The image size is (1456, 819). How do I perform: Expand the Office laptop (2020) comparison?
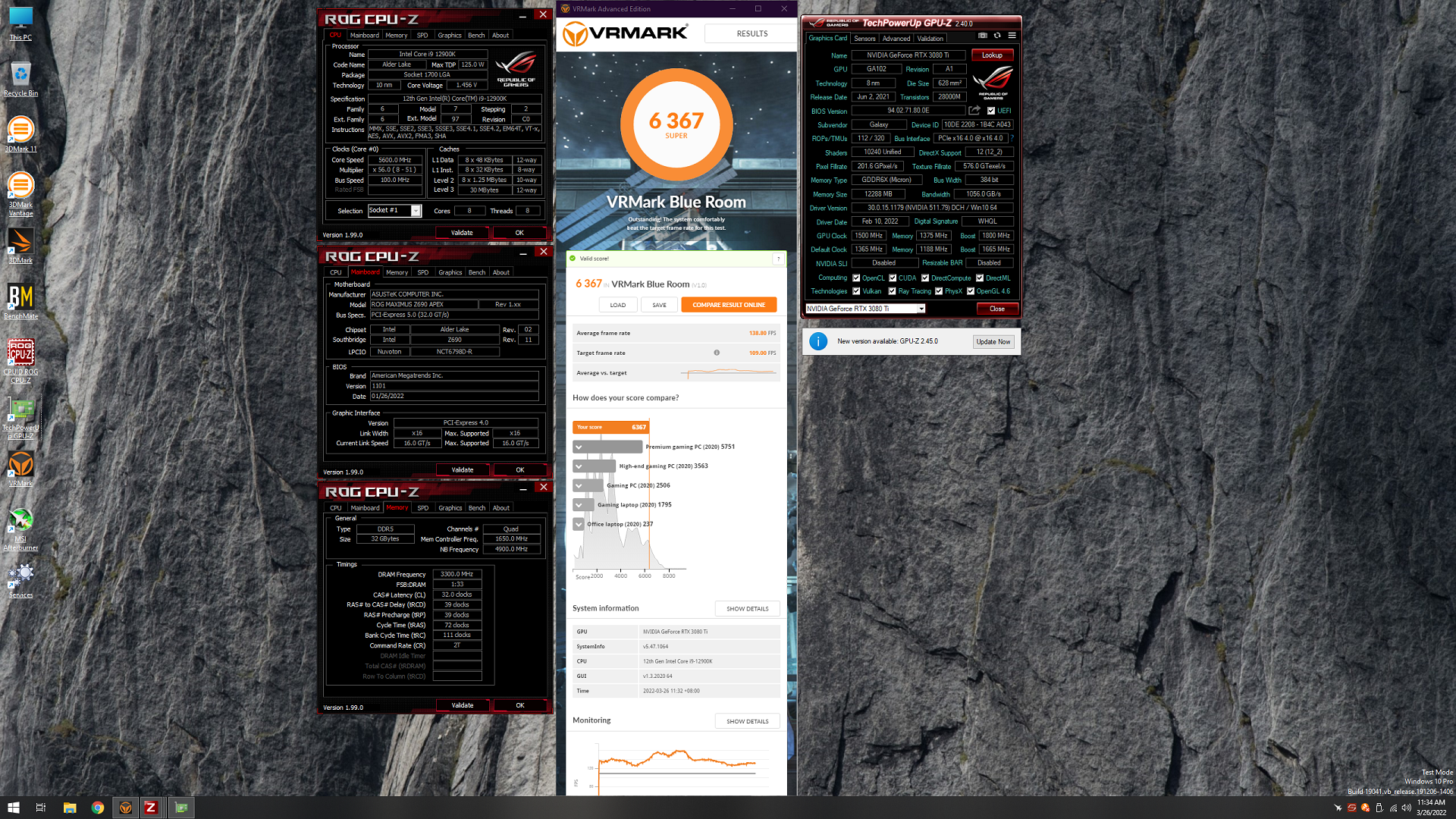point(579,524)
